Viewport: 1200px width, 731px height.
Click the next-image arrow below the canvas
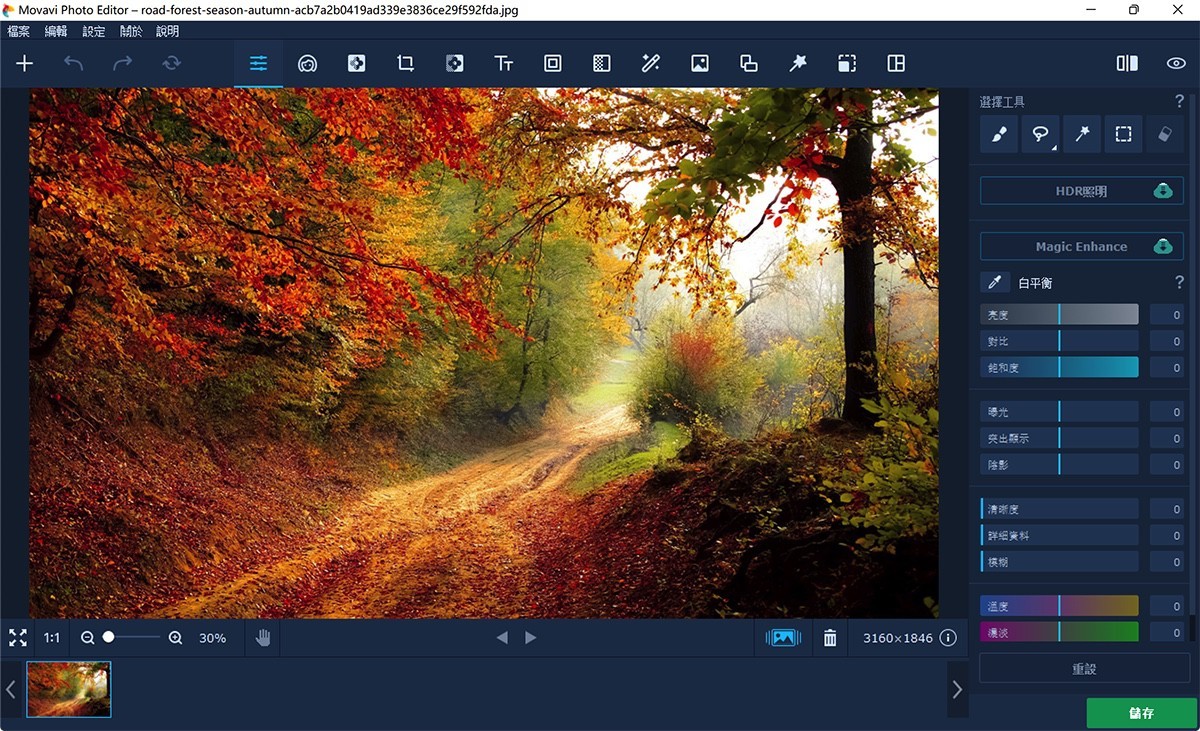click(530, 637)
